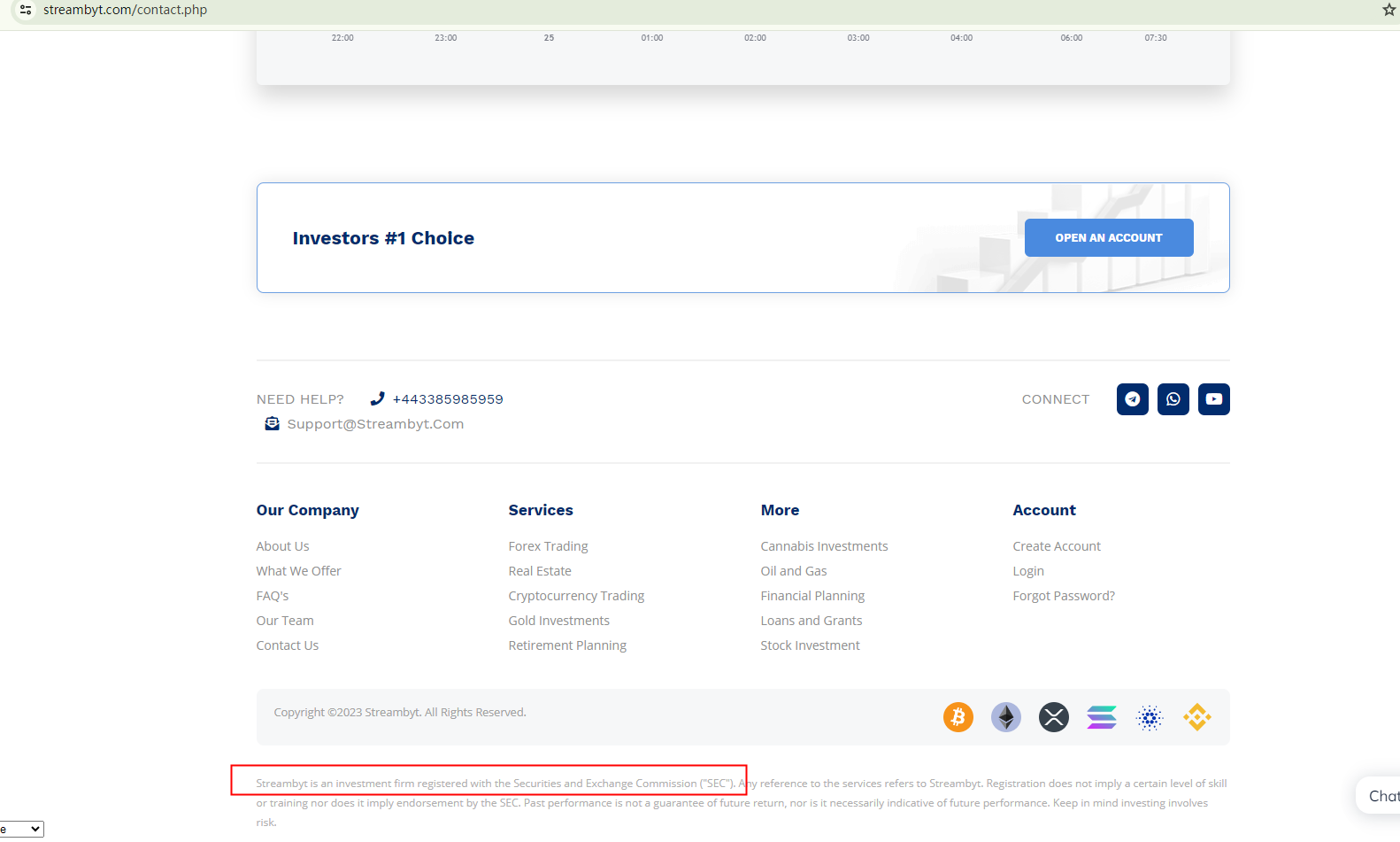Click the Ethereum coin icon

pyautogui.click(x=1006, y=717)
